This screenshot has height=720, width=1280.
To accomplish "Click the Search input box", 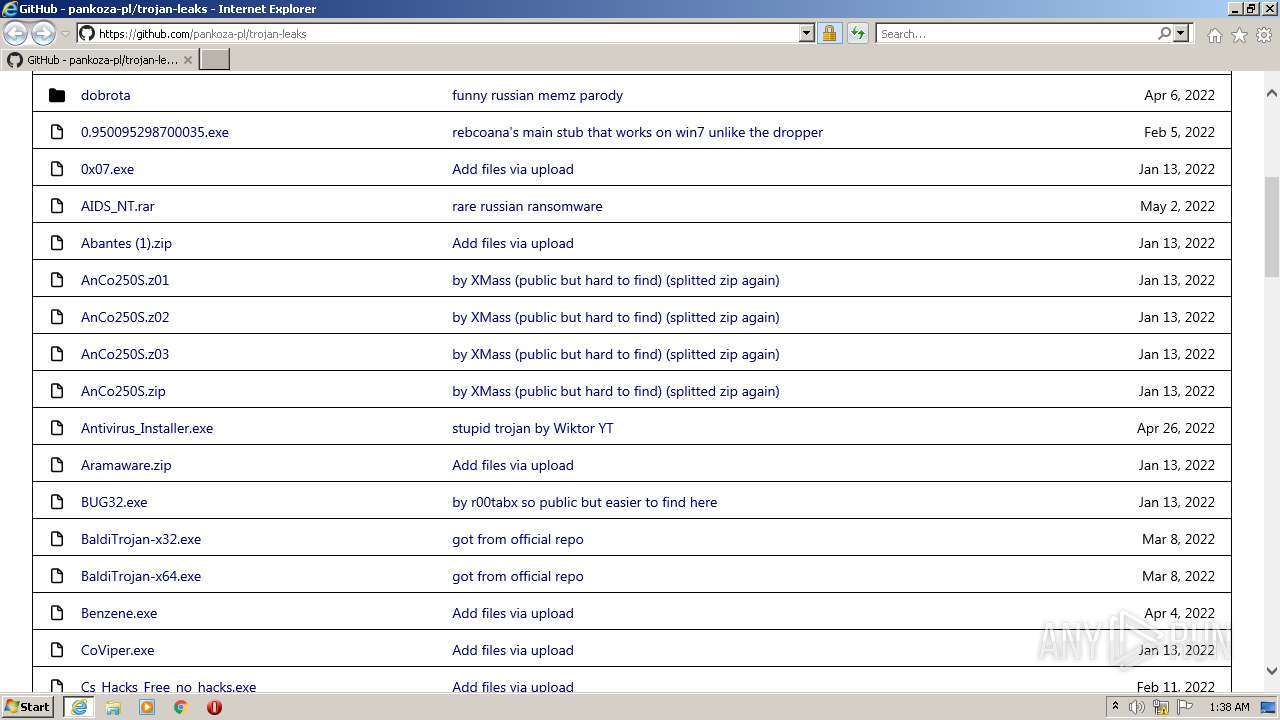I will click(1015, 34).
